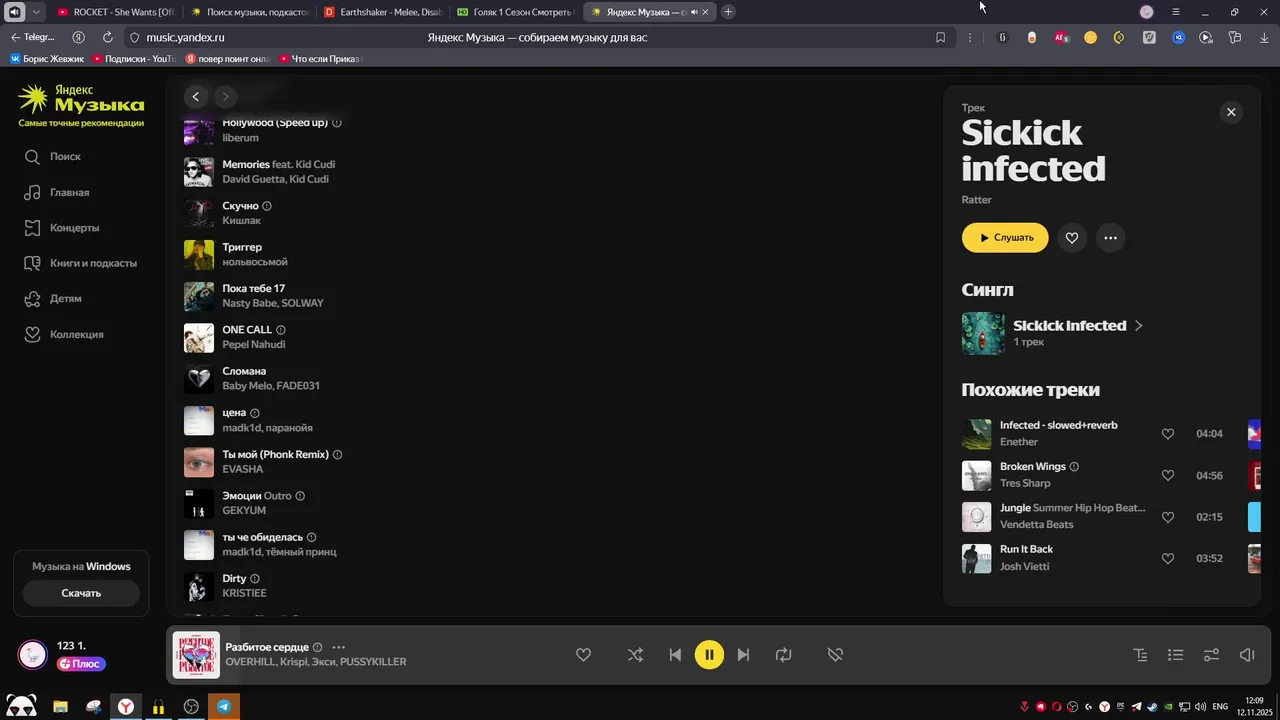Screen dimensions: 1280x720
Task: Like the playing track Разбитое сердце
Action: [x=583, y=655]
